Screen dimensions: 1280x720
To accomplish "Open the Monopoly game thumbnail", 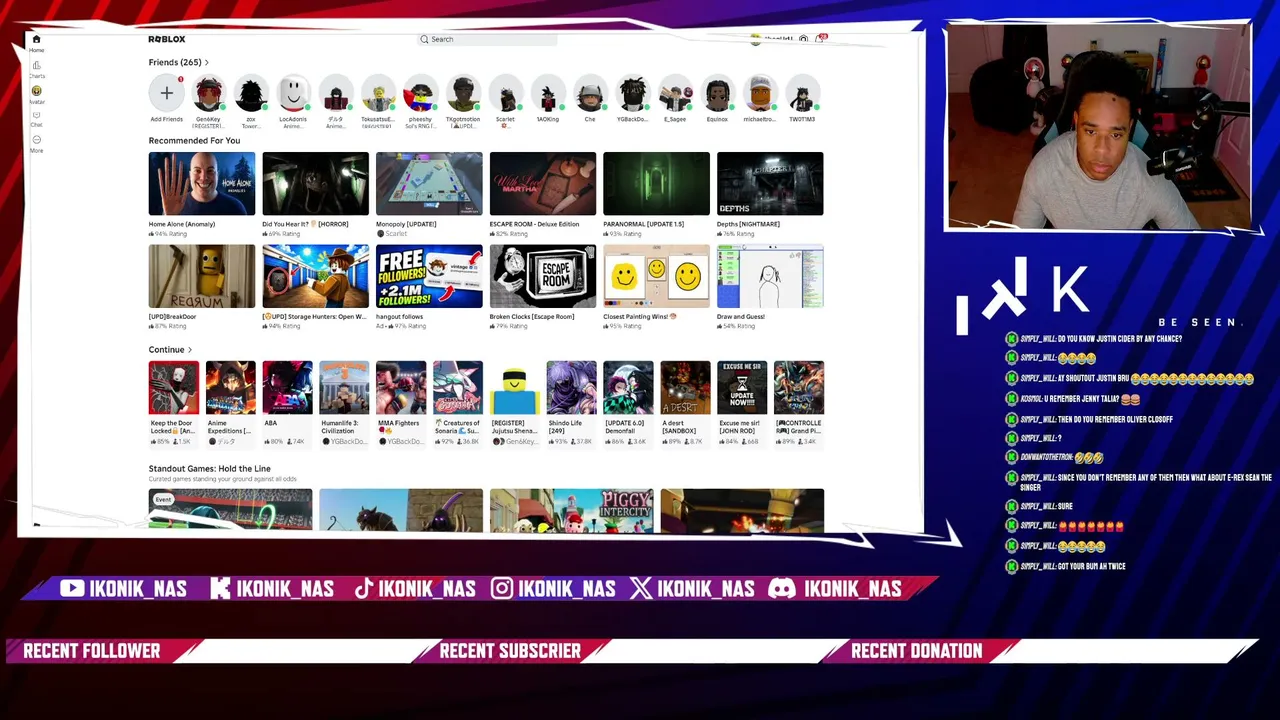I will tap(429, 184).
